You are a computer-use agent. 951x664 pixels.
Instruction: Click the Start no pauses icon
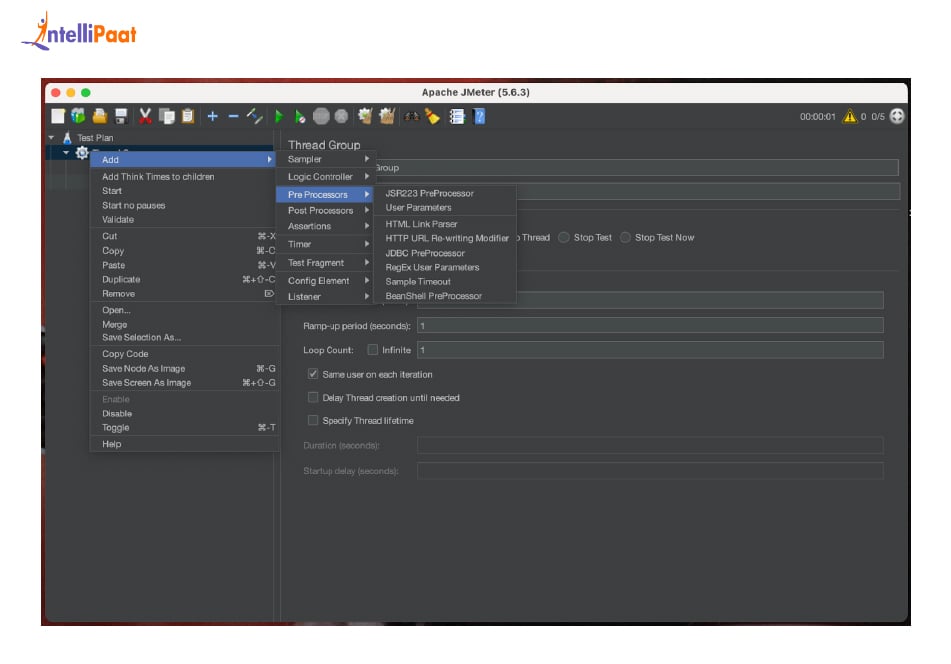[x=300, y=116]
